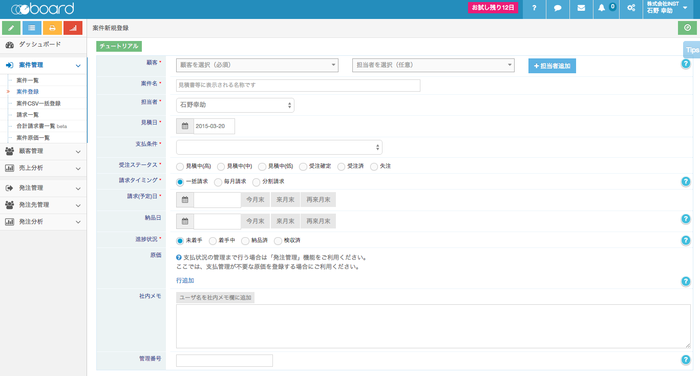Select 見積中(低) radio button

coord(262,167)
